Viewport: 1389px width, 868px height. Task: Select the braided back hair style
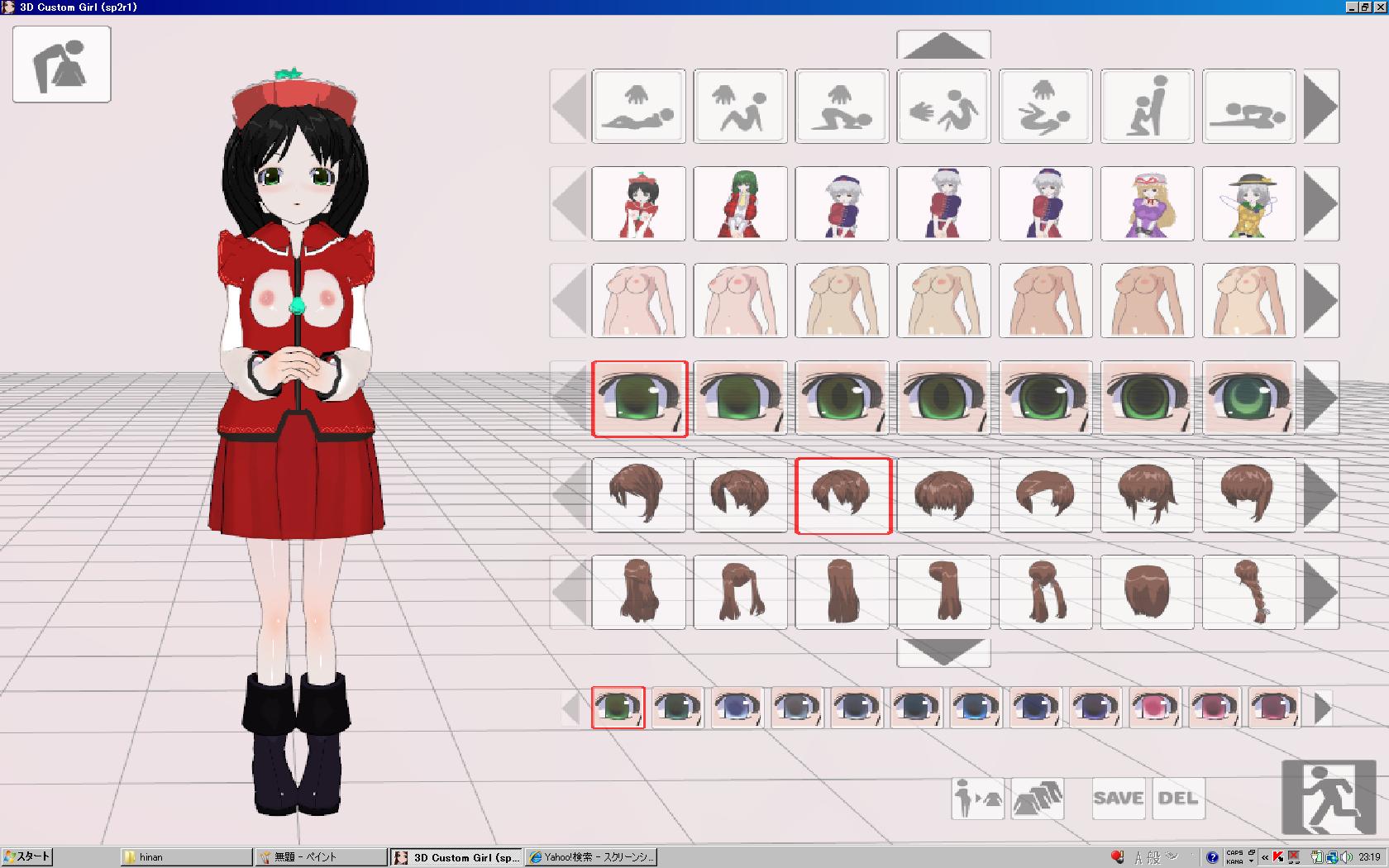pyautogui.click(x=1248, y=592)
